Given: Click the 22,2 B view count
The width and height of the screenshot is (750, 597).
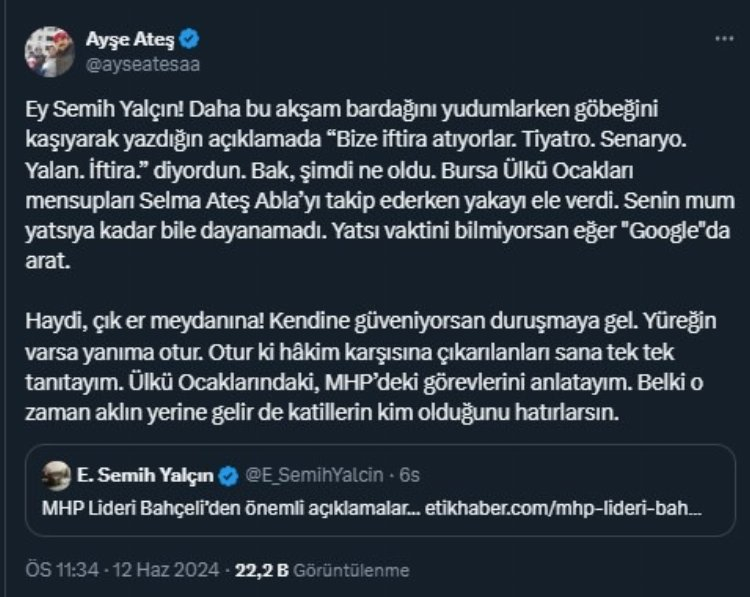Looking at the screenshot, I should click(262, 571).
